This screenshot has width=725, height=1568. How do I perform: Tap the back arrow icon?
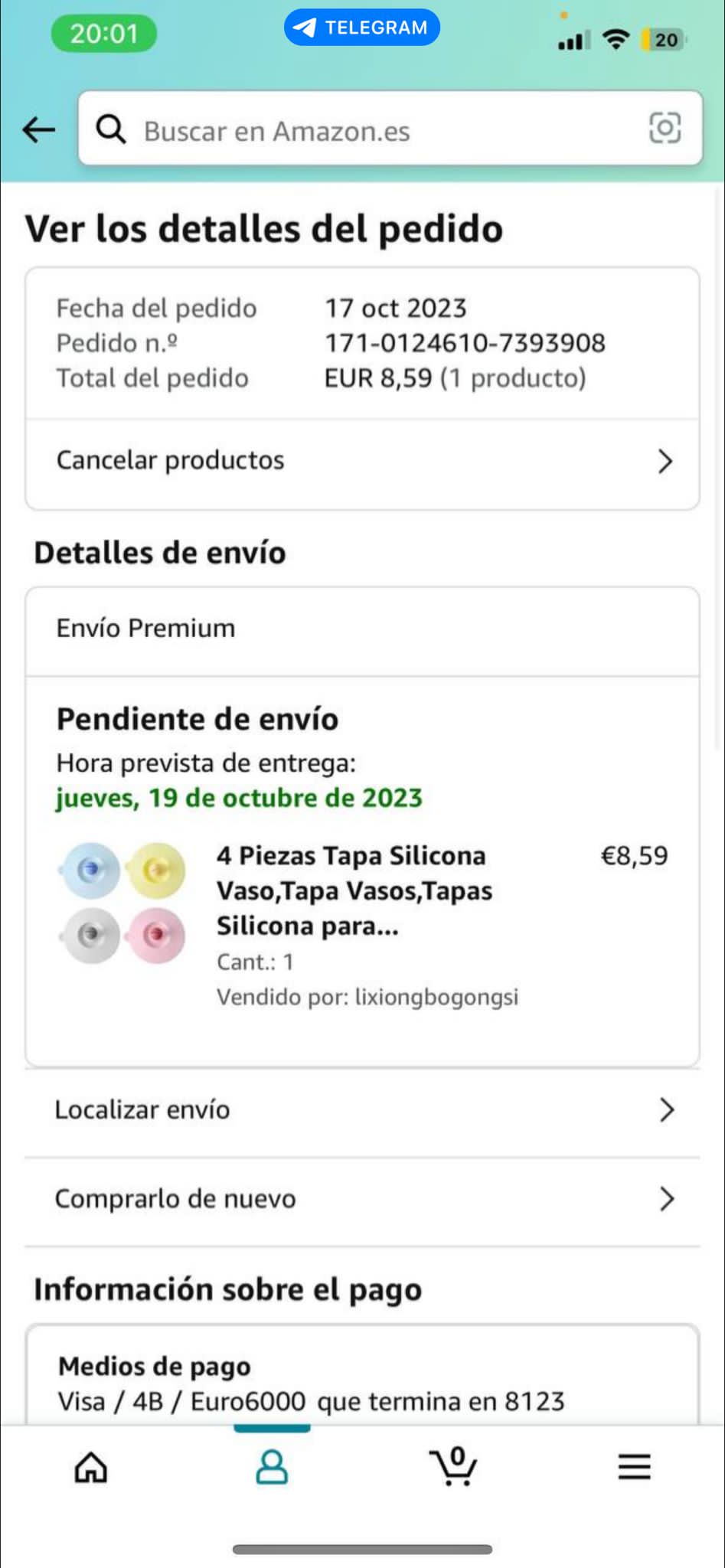click(38, 129)
